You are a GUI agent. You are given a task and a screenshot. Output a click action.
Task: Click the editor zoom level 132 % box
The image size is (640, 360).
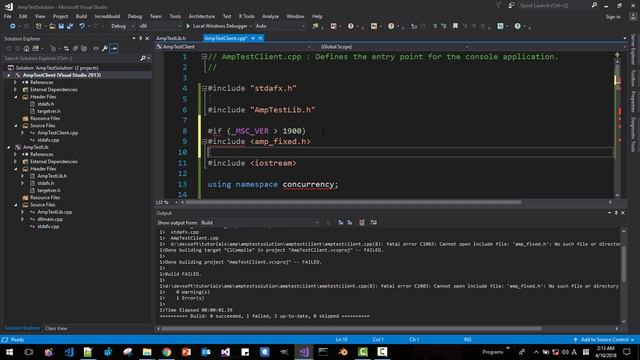coord(166,202)
